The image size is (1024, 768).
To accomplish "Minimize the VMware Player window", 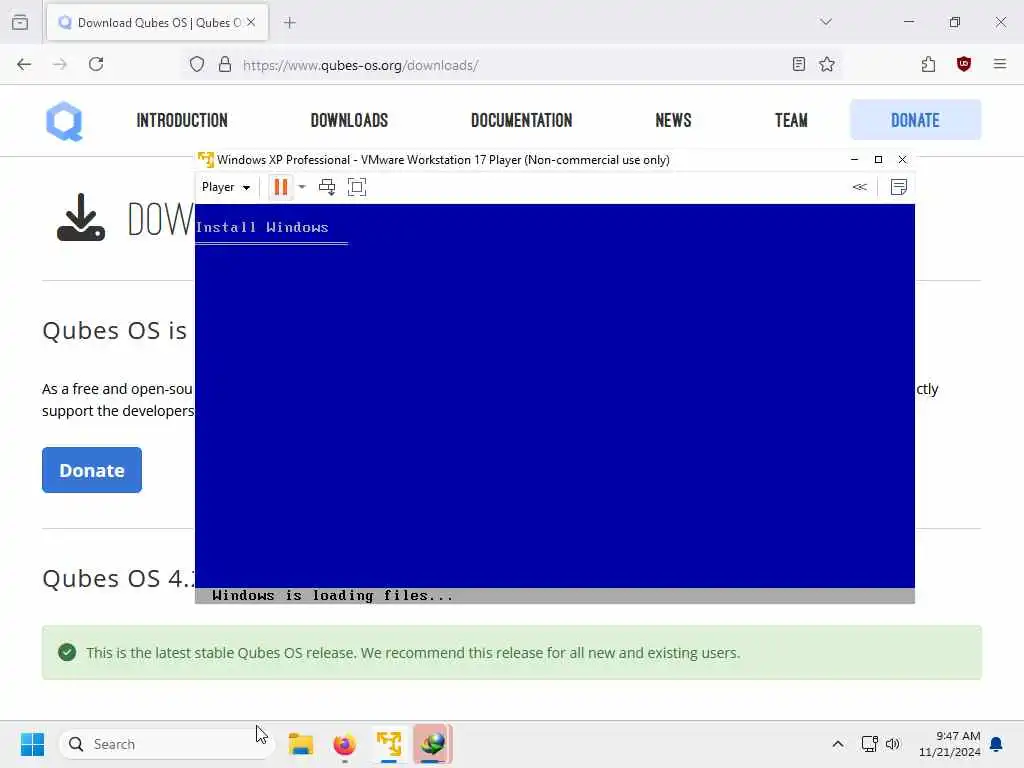I will (854, 160).
